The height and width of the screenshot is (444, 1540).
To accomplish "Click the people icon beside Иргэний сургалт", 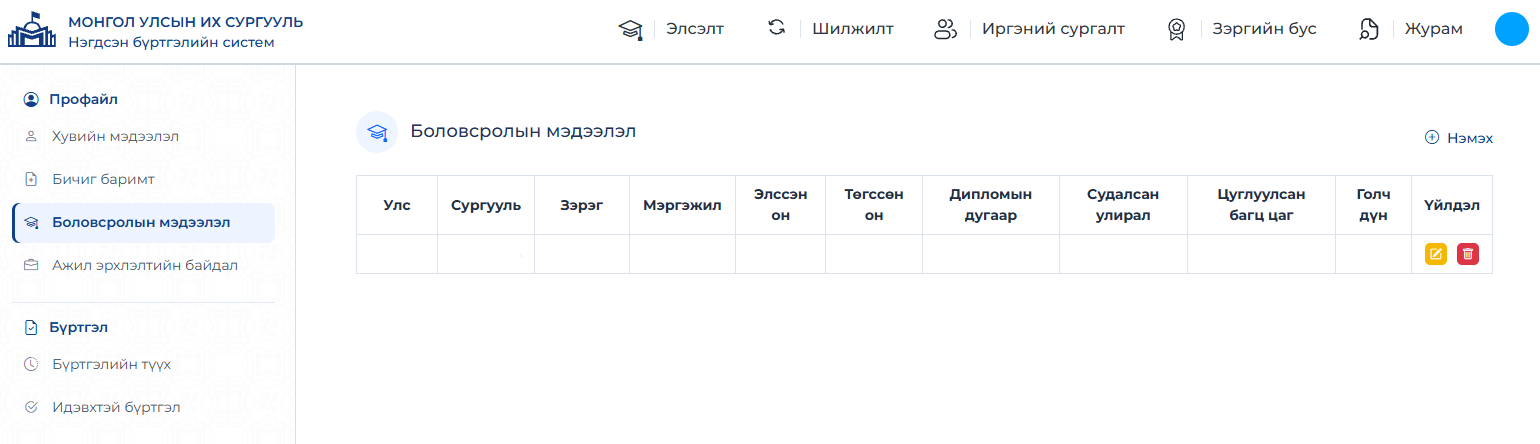I will pos(945,29).
